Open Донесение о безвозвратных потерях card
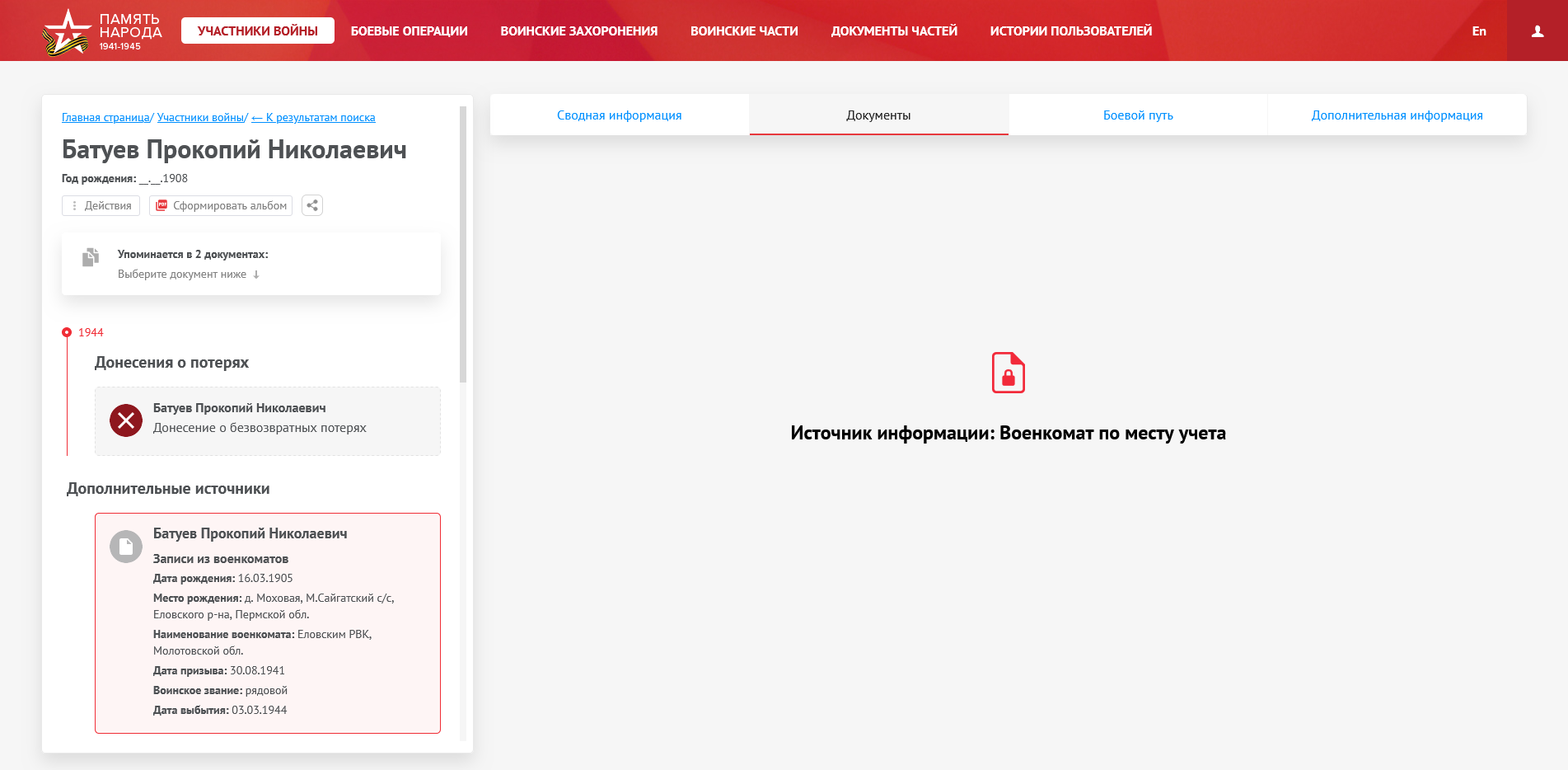1568x770 pixels. (x=268, y=421)
